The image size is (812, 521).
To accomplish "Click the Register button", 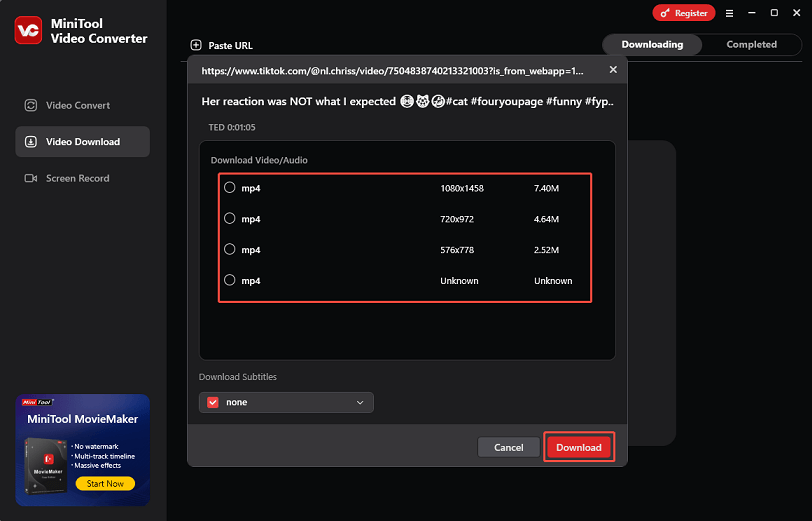I will click(684, 13).
